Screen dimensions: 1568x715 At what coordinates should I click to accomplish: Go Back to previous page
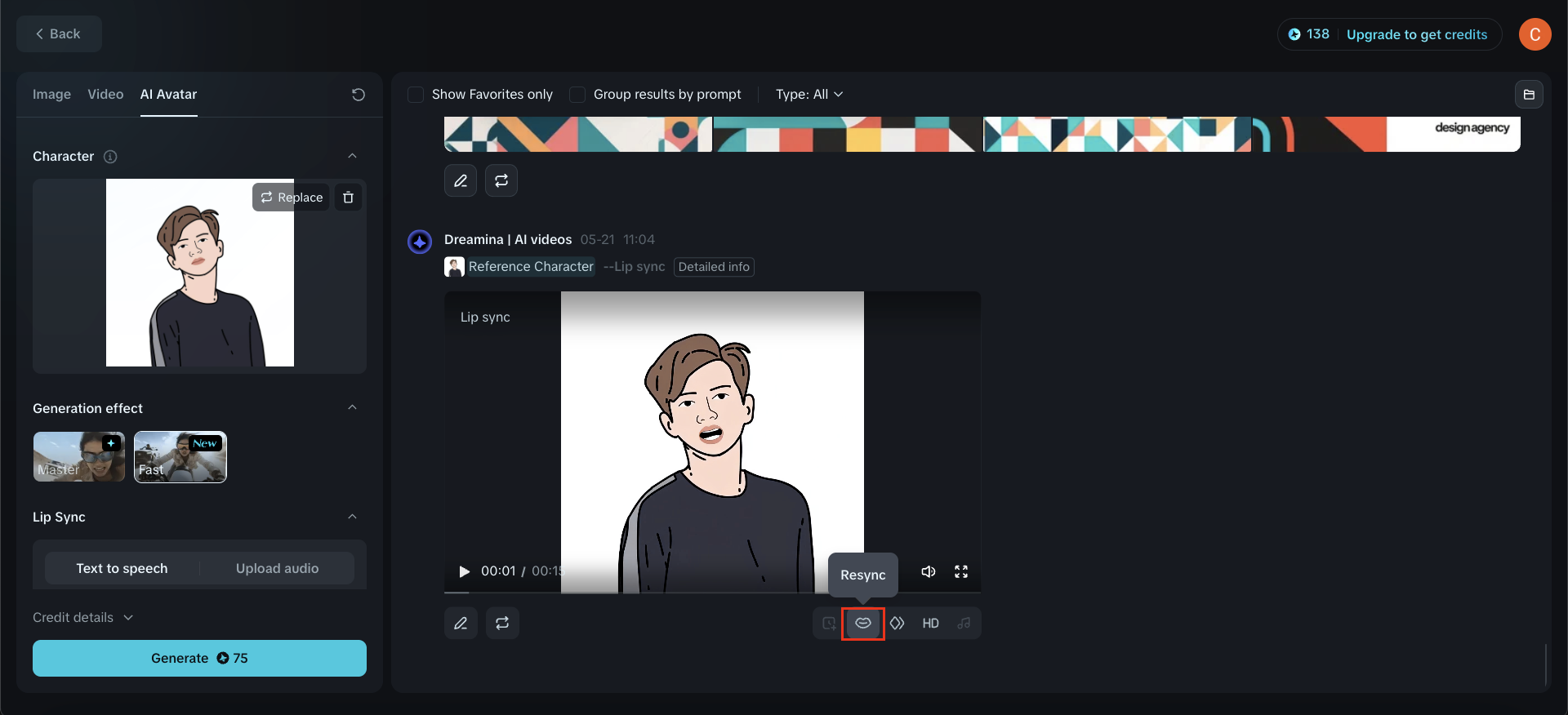coord(59,34)
